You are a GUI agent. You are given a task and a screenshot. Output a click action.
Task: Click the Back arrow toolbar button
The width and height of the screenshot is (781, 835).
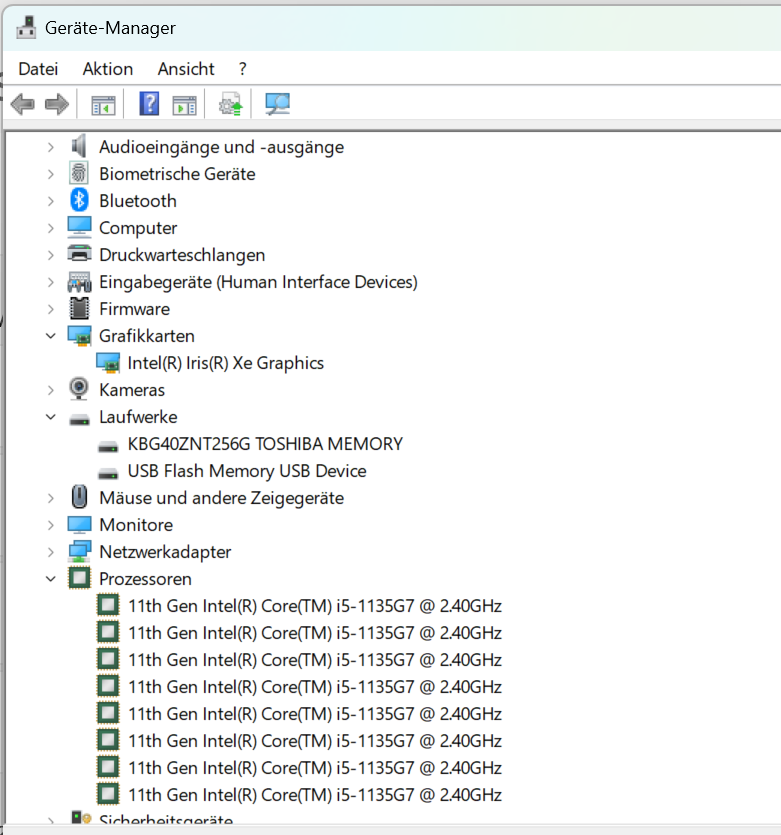pyautogui.click(x=23, y=104)
